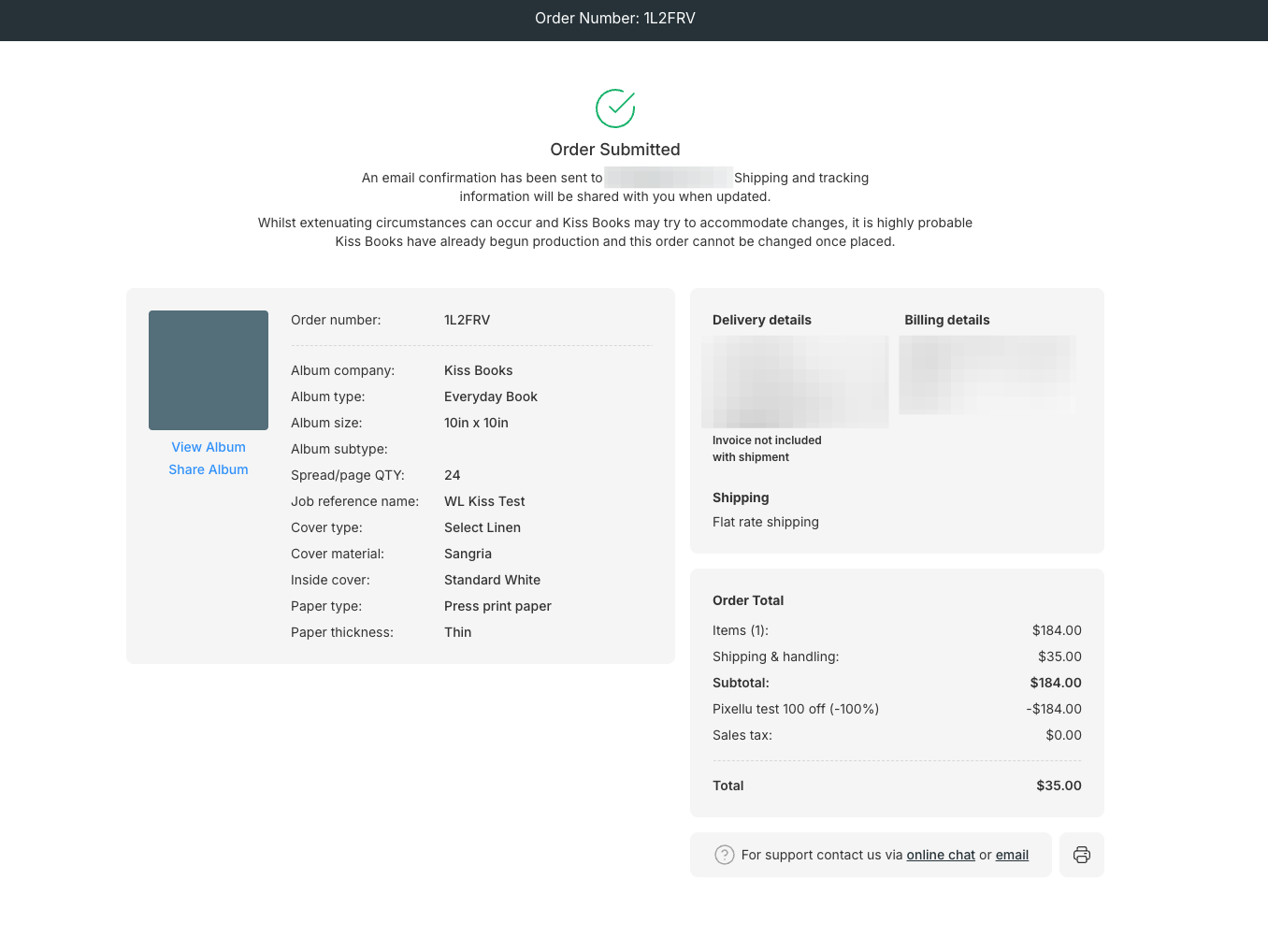Open the online chat support link

point(941,855)
